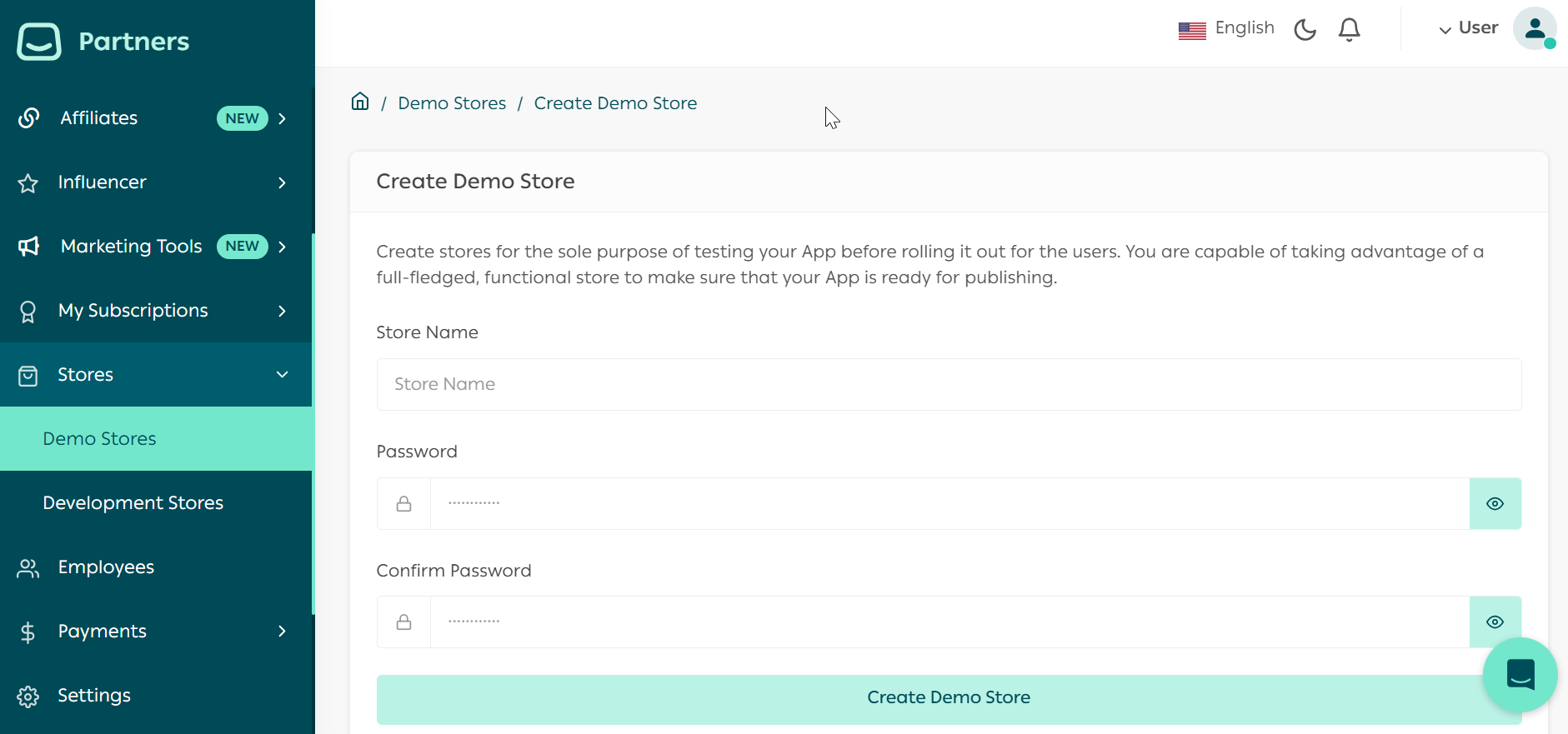Click the lock icon in the Confirm Password field
The width and height of the screenshot is (1568, 734).
tap(403, 622)
